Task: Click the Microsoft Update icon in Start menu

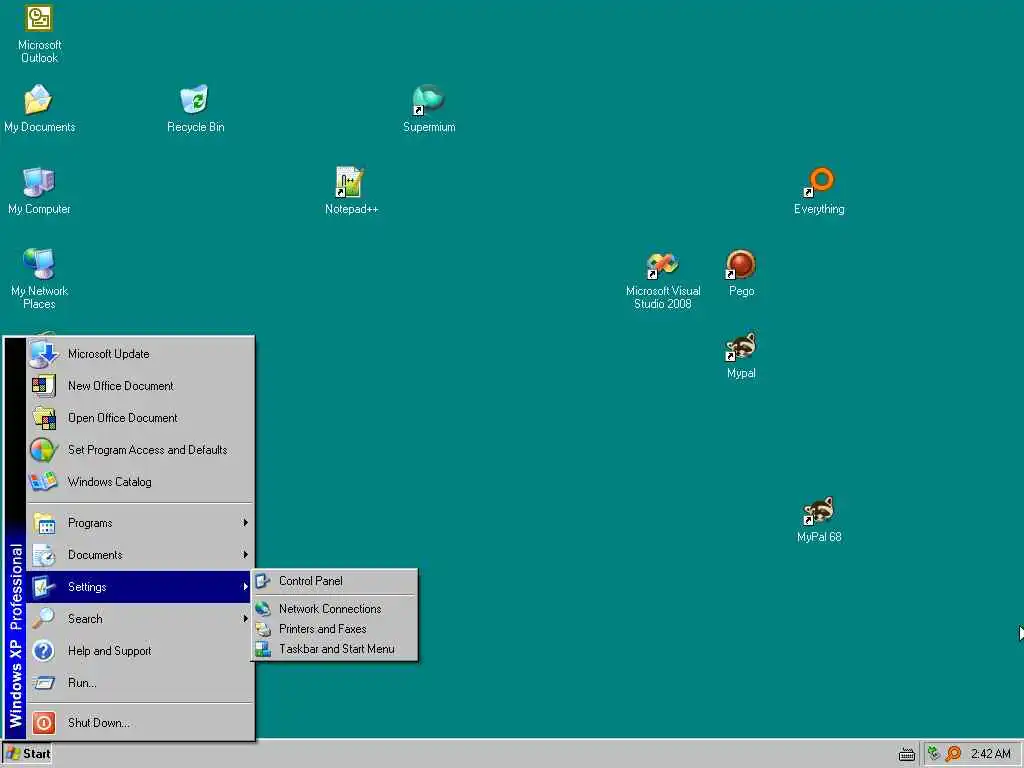Action: pyautogui.click(x=44, y=353)
